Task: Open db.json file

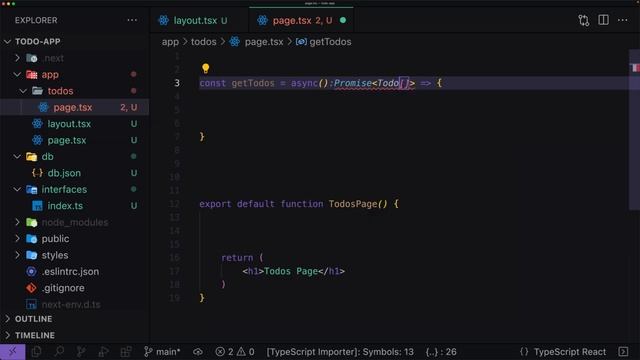Action: (x=74, y=173)
